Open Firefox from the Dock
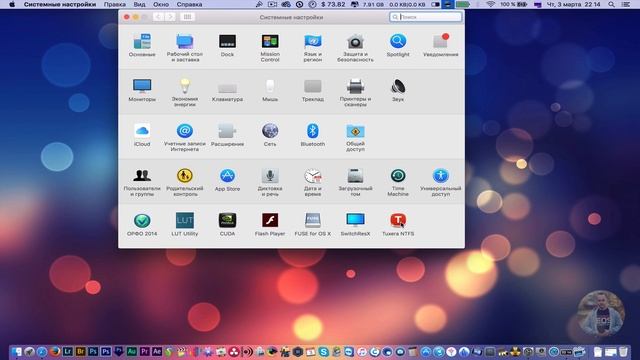The width and height of the screenshot is (640, 360). tap(55, 351)
